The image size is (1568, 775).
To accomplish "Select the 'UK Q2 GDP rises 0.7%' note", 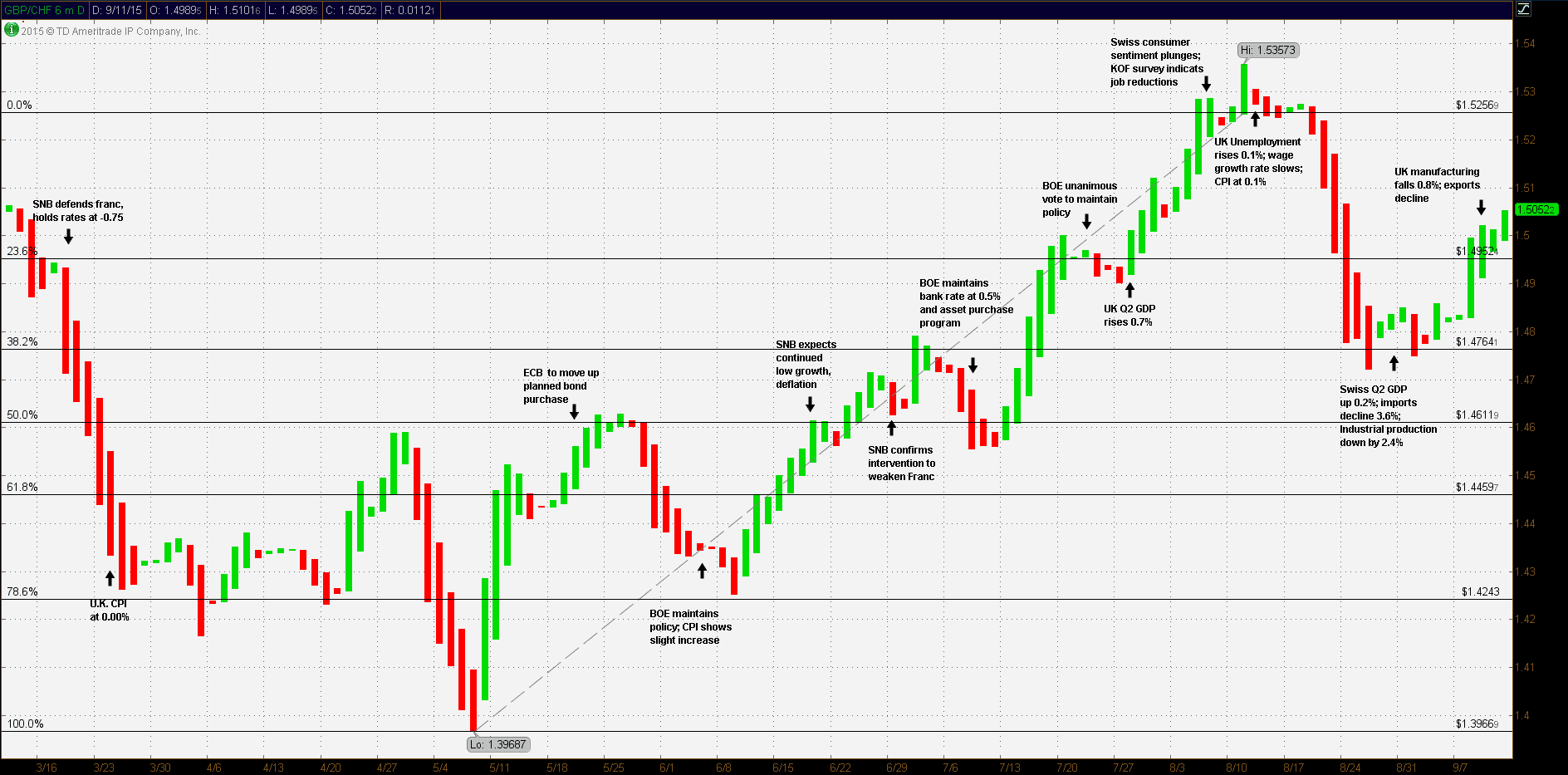I will [1129, 315].
